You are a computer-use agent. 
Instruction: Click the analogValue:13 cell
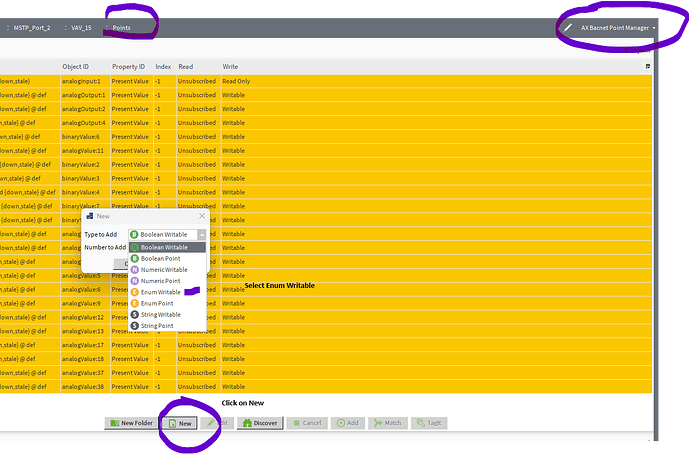[83, 331]
